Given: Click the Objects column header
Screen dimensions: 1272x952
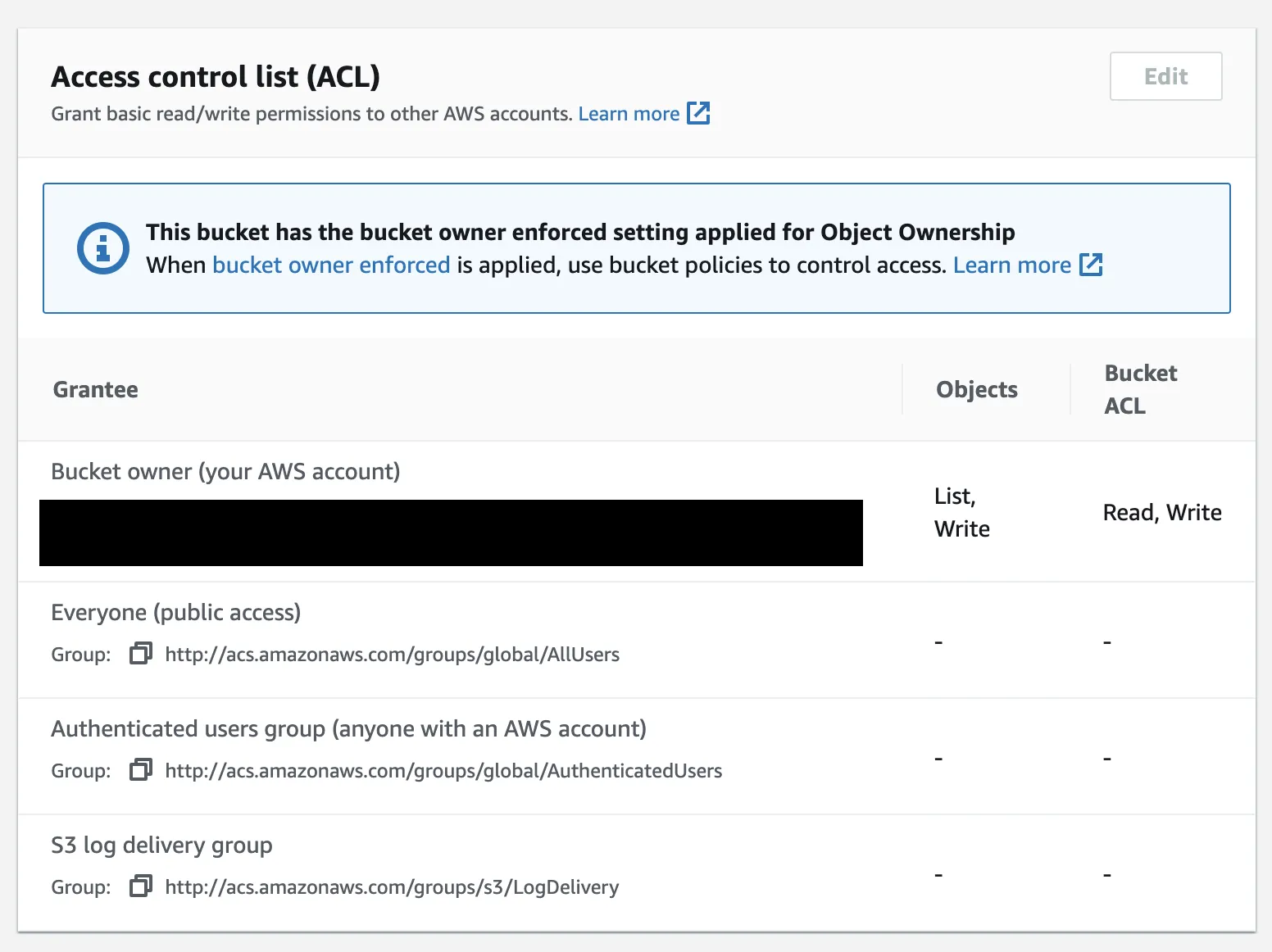Looking at the screenshot, I should (x=977, y=390).
